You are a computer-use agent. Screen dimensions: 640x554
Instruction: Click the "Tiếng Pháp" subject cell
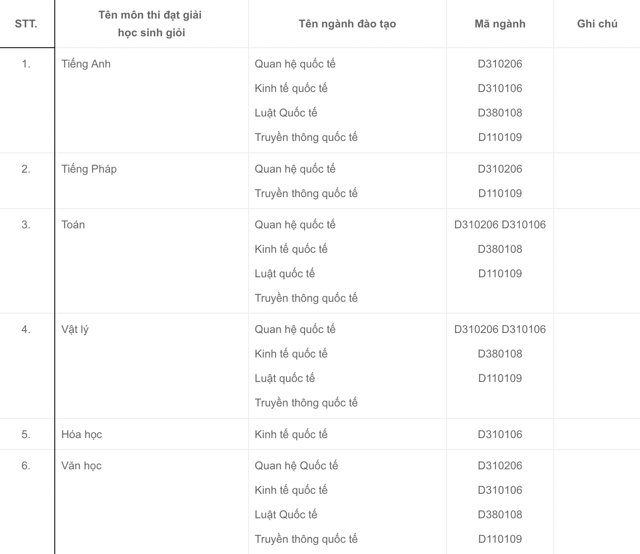point(89,169)
